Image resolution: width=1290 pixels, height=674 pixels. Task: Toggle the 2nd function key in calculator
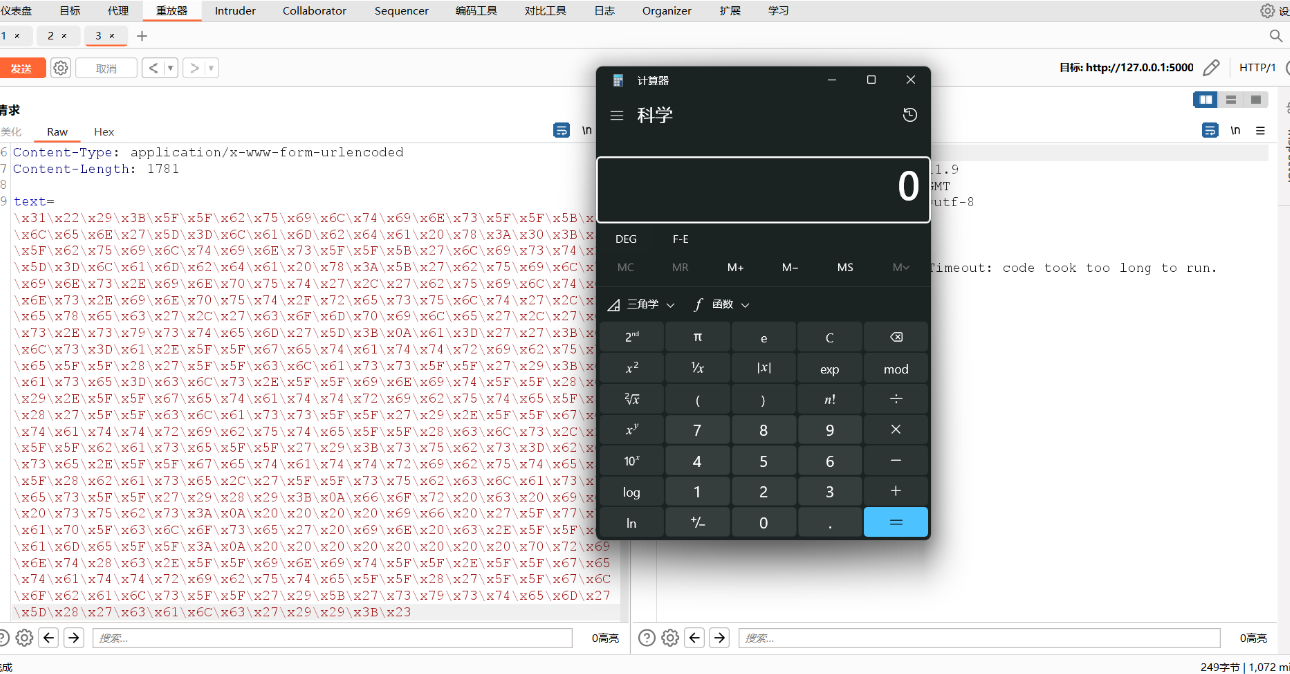click(632, 337)
